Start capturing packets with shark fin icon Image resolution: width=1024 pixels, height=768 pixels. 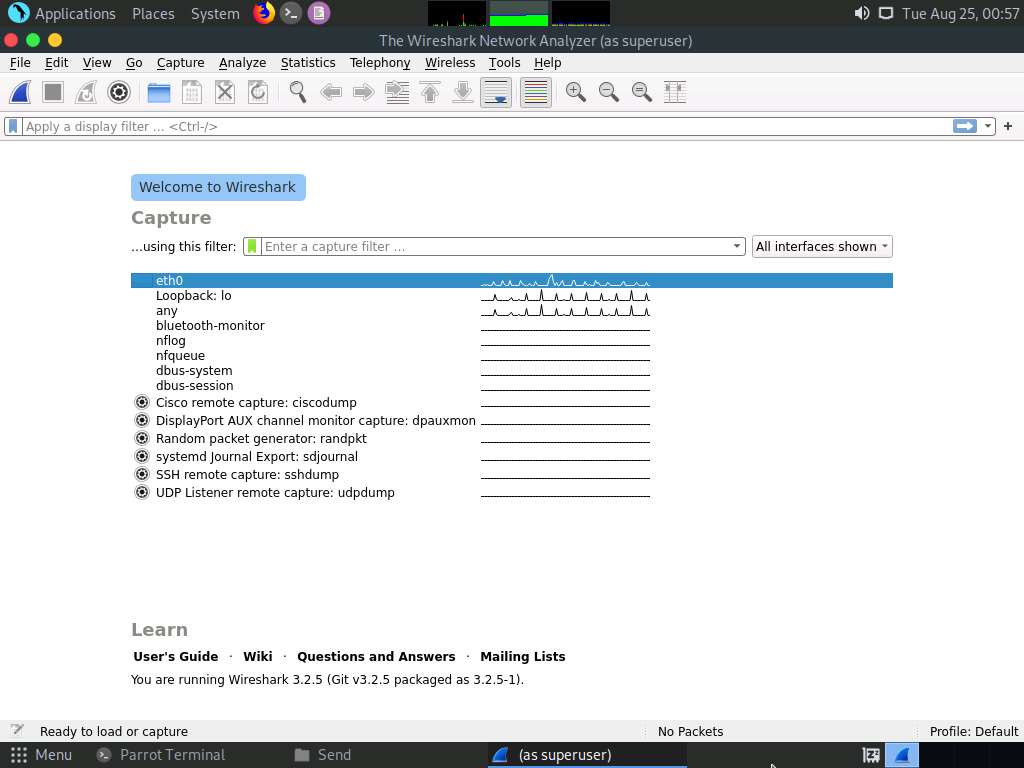[20, 92]
